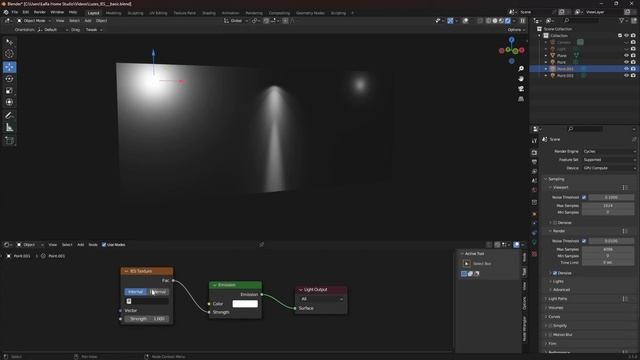Click the viewport zoom magnifier icon
This screenshot has width=640, height=360.
[x=521, y=69]
